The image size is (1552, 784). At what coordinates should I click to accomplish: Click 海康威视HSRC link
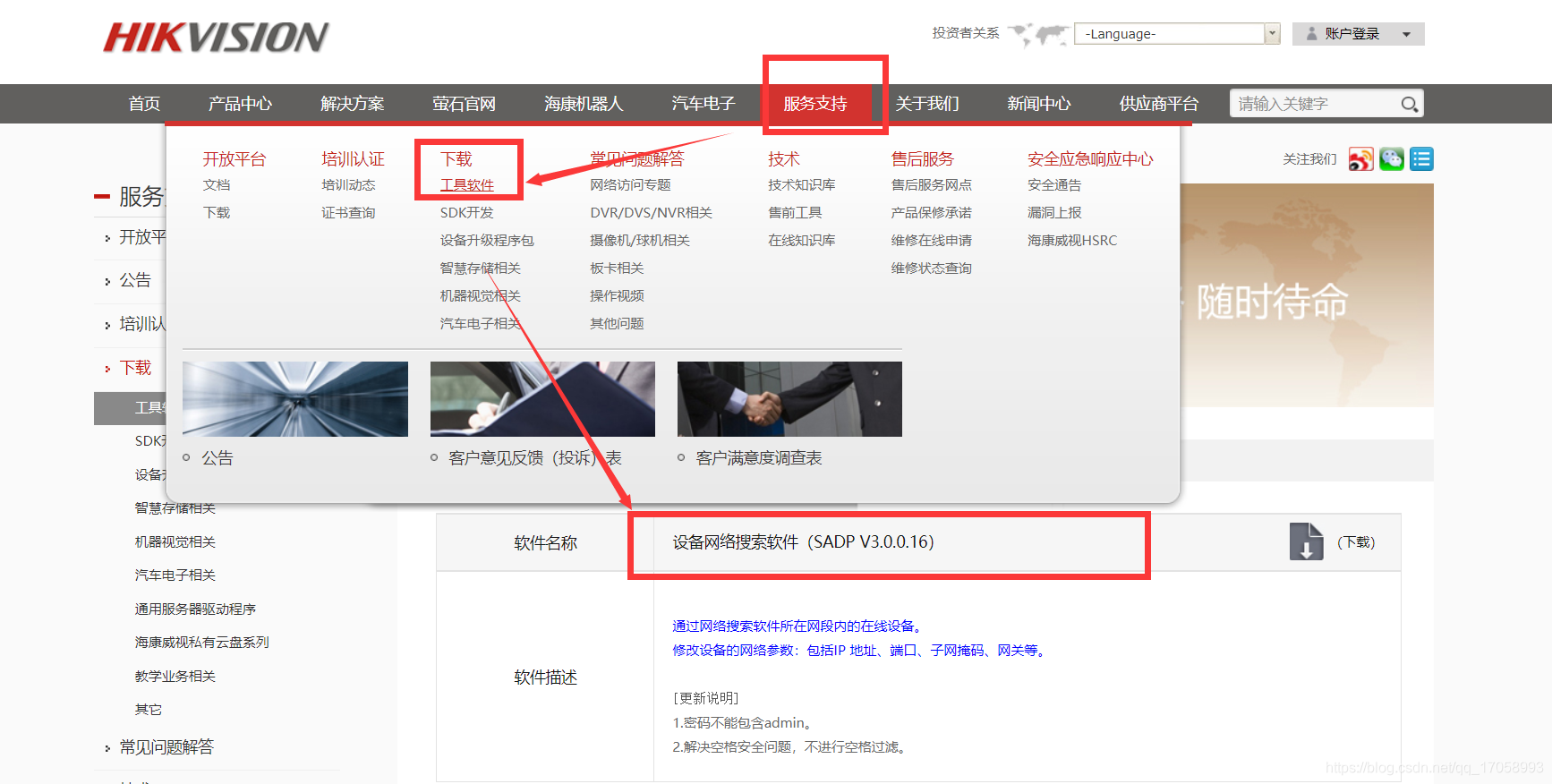tap(1072, 241)
